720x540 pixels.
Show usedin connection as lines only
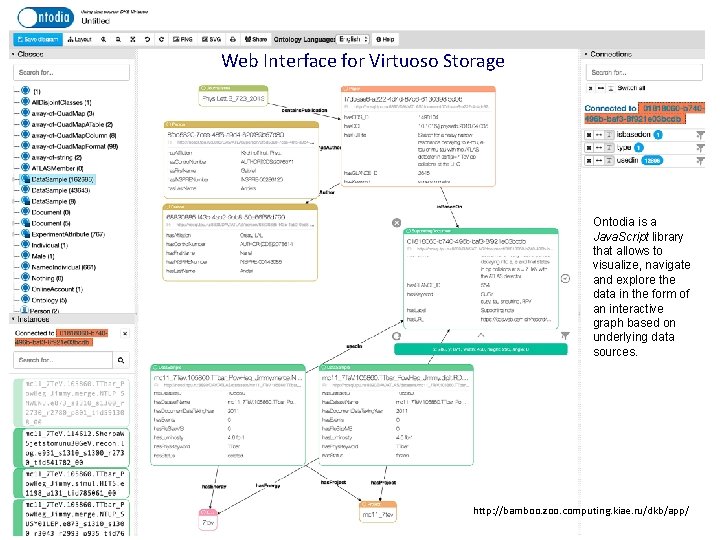pyautogui.click(x=599, y=160)
